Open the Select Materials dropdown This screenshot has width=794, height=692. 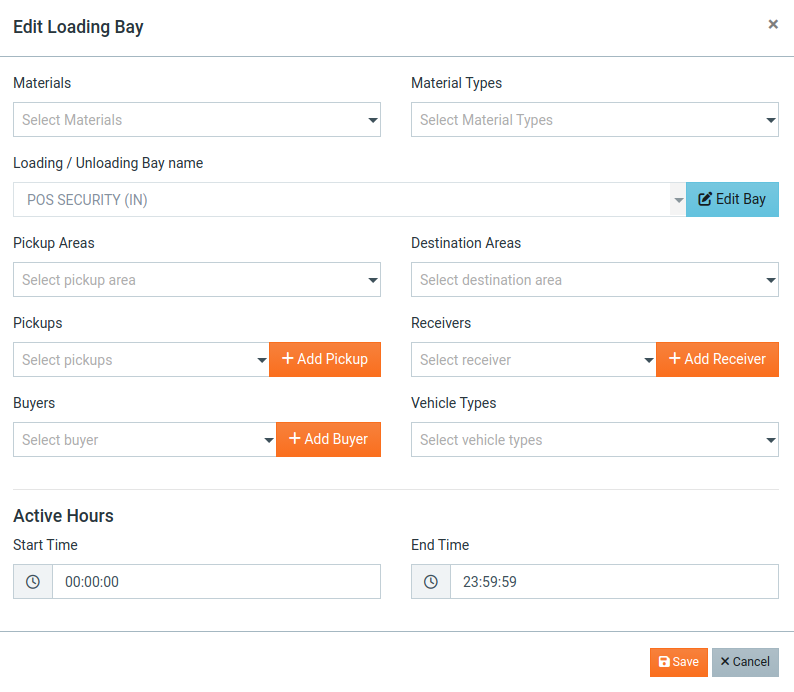(x=197, y=119)
